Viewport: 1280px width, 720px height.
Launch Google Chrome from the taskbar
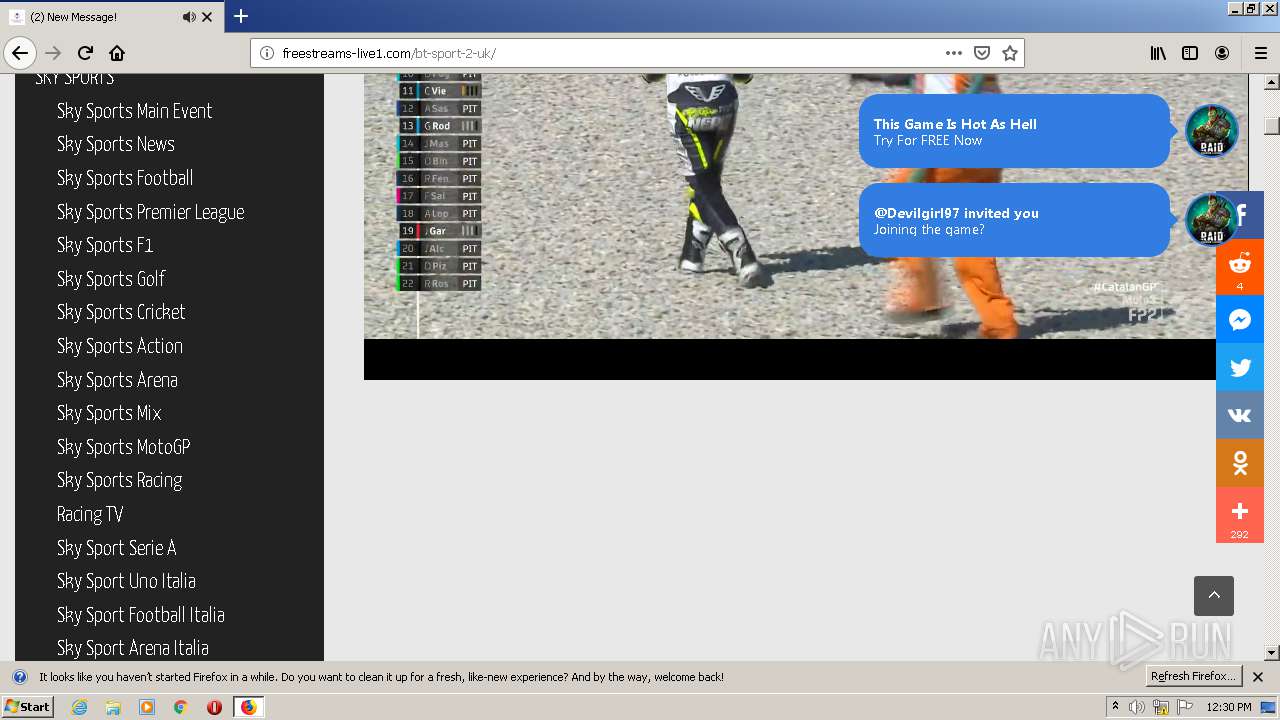coord(180,707)
